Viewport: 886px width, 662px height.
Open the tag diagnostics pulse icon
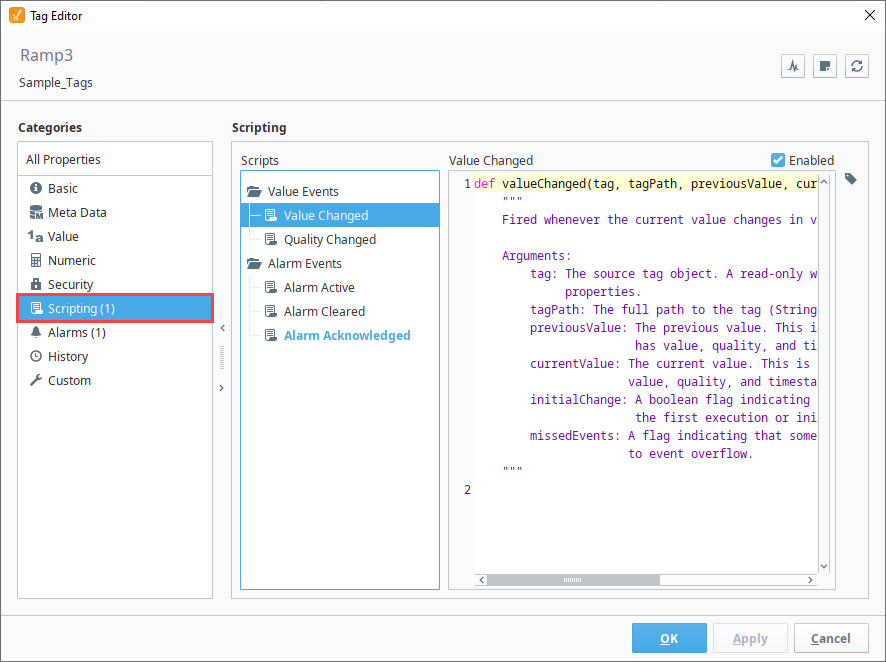coord(793,66)
